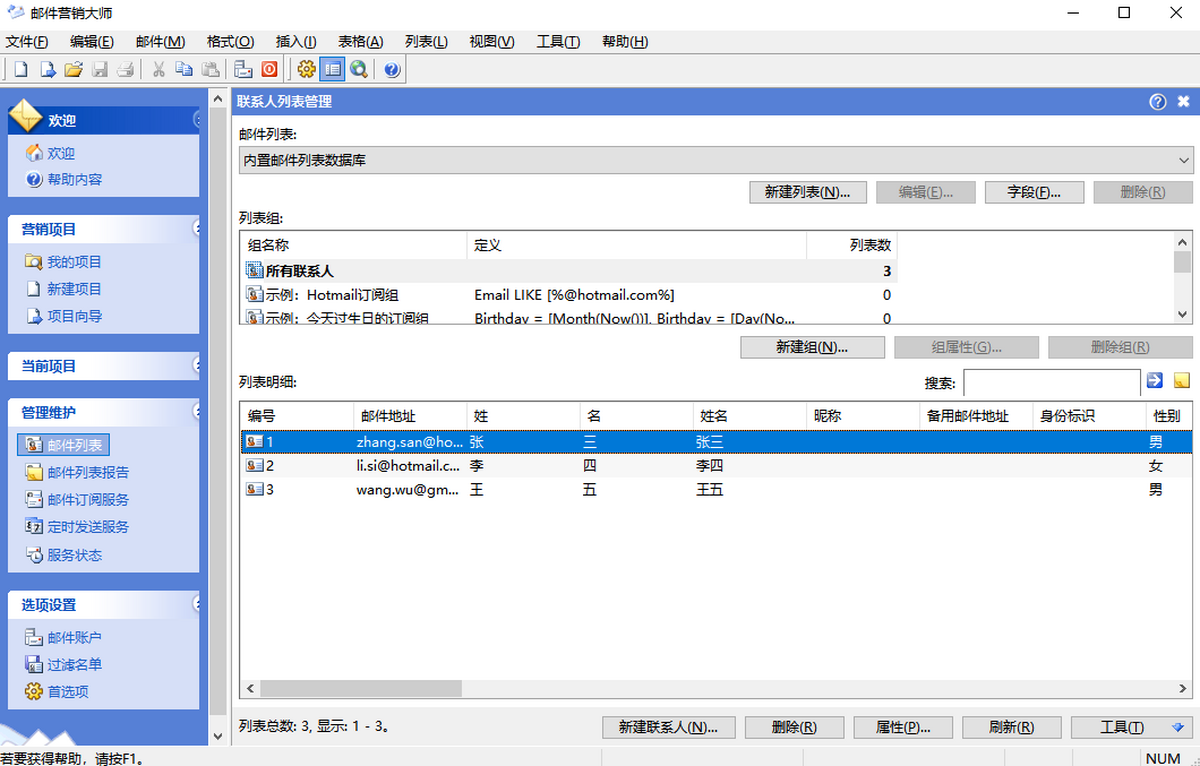Open 邮件列表报告 in the sidebar
The height and width of the screenshot is (766, 1200).
(77, 472)
